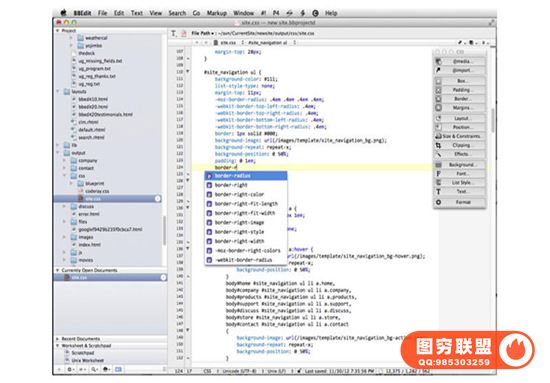
Task: Open index.html in the project list
Action: (90, 245)
